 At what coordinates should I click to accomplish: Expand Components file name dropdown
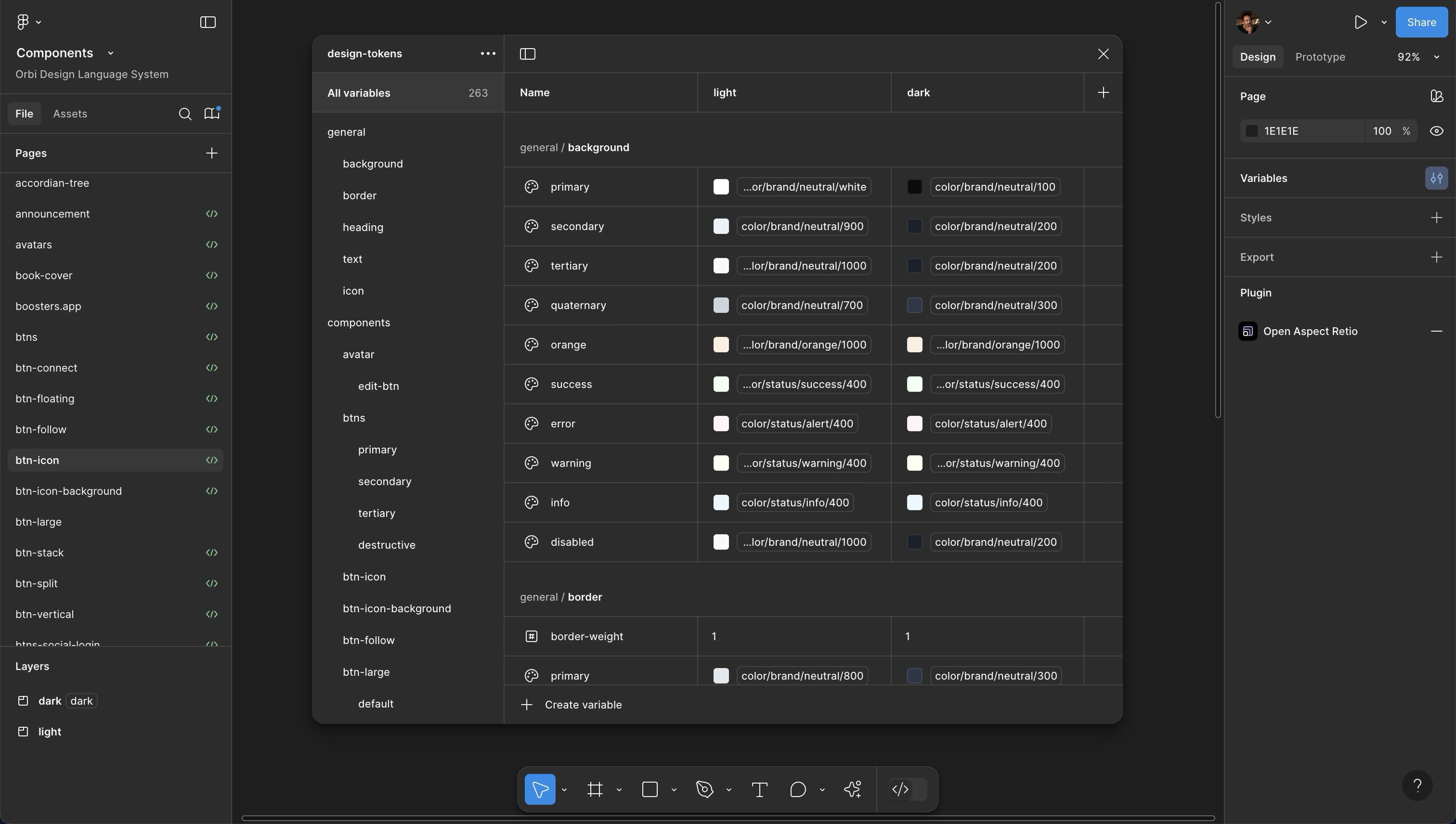point(110,53)
